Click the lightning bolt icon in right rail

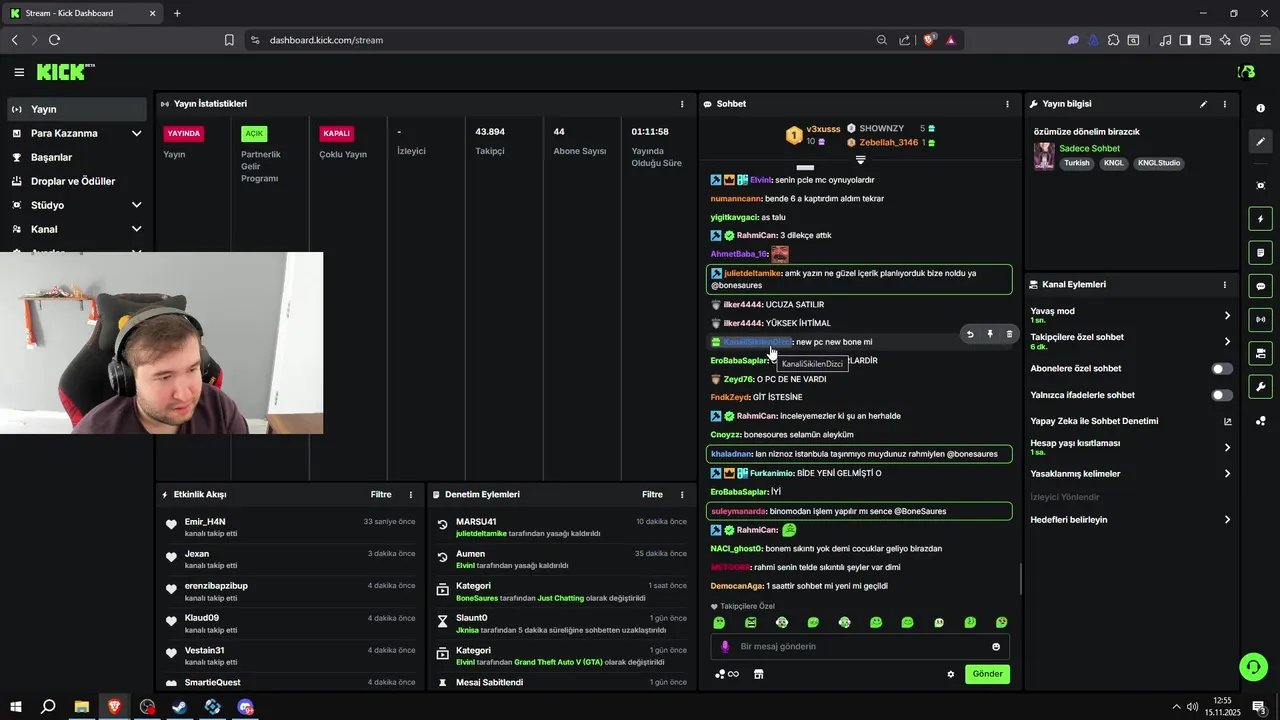pyautogui.click(x=1260, y=219)
